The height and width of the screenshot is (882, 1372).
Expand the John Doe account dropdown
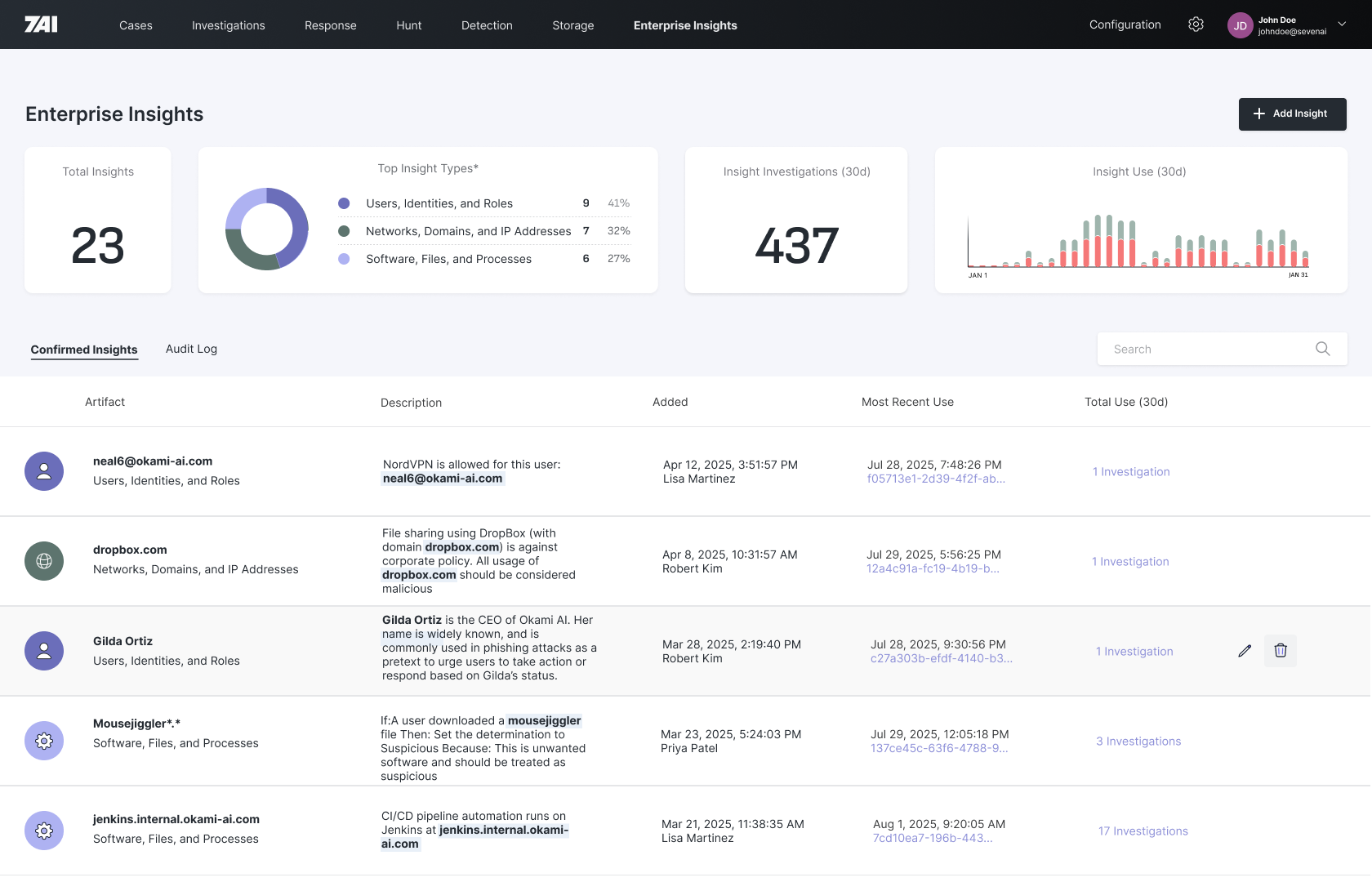(x=1342, y=24)
